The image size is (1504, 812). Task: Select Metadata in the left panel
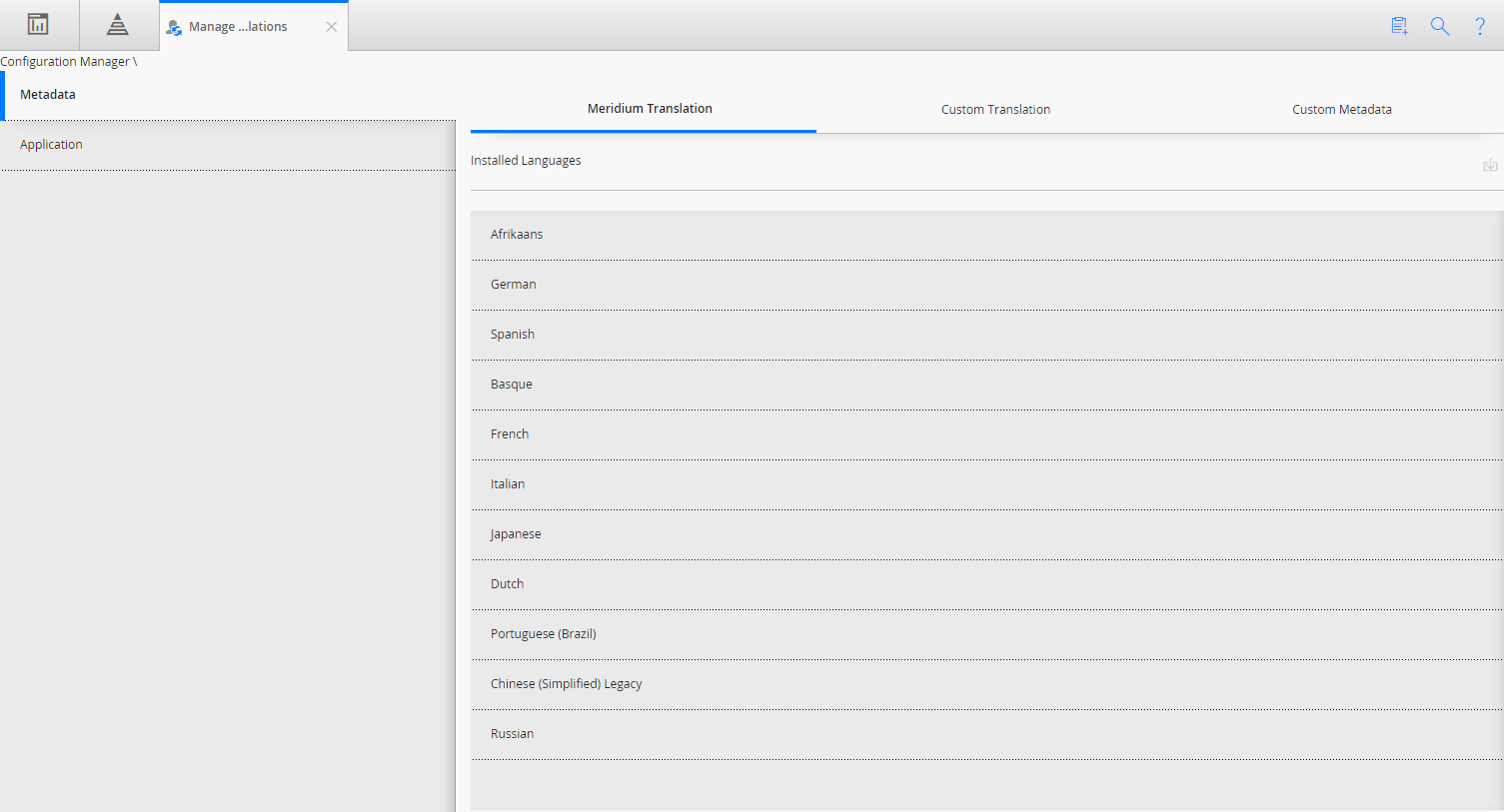pos(228,95)
